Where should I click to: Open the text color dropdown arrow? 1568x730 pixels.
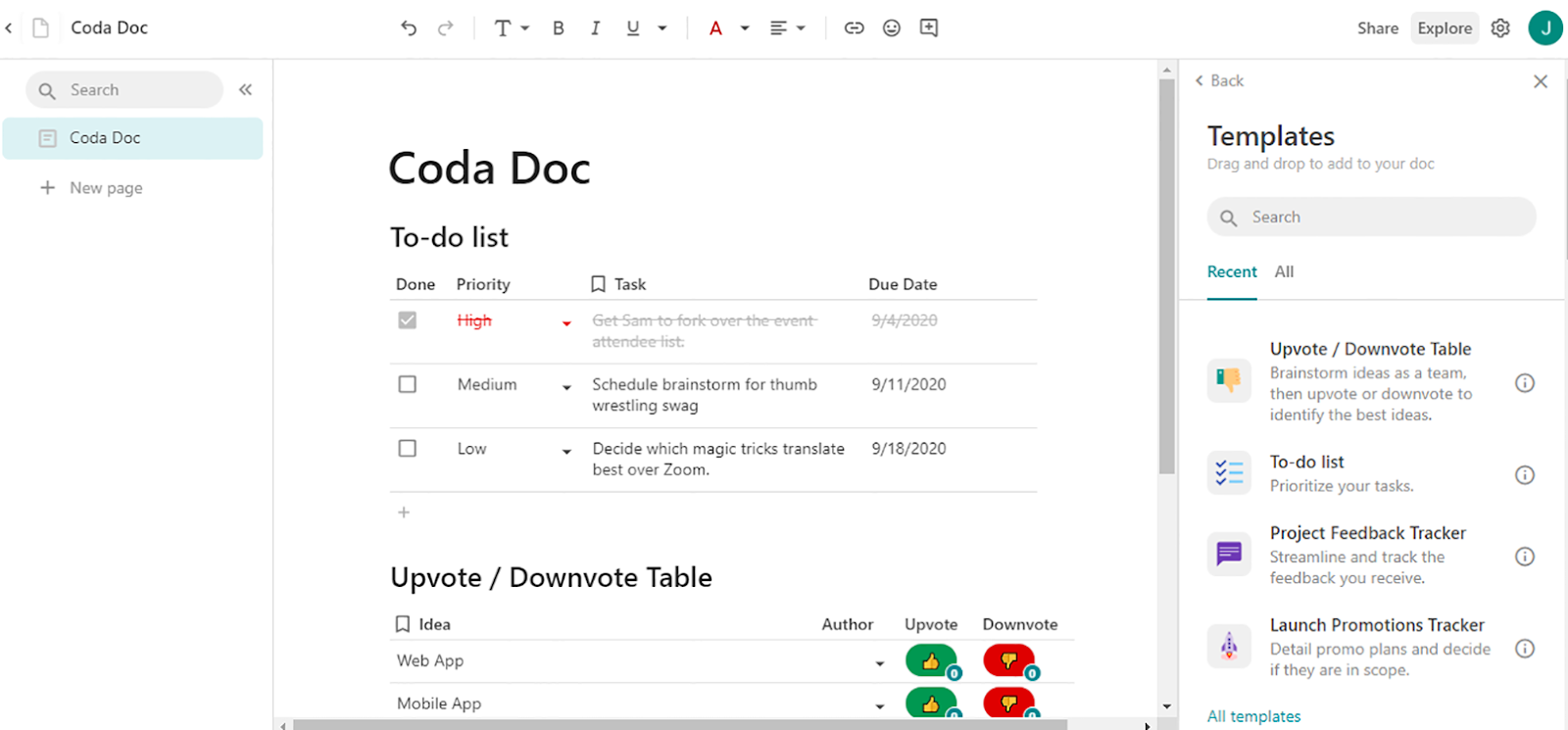pyautogui.click(x=745, y=28)
